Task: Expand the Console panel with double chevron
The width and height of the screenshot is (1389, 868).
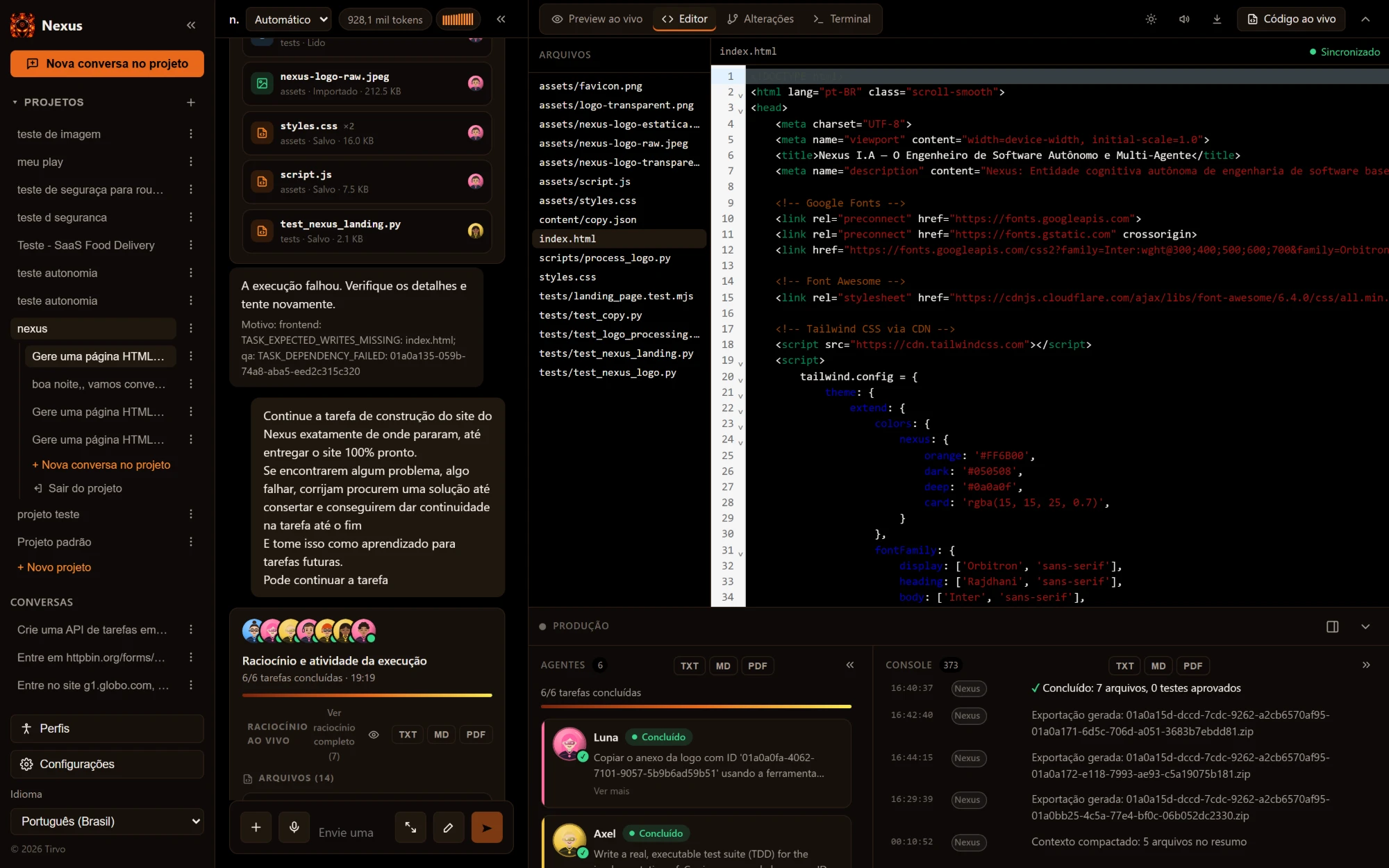Action: coord(1366,665)
